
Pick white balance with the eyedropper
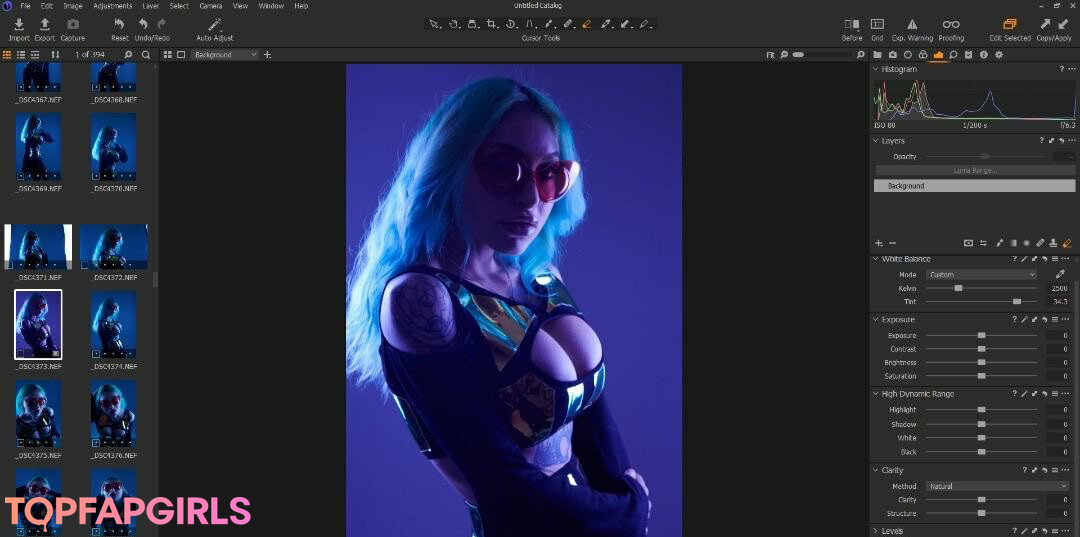1060,274
